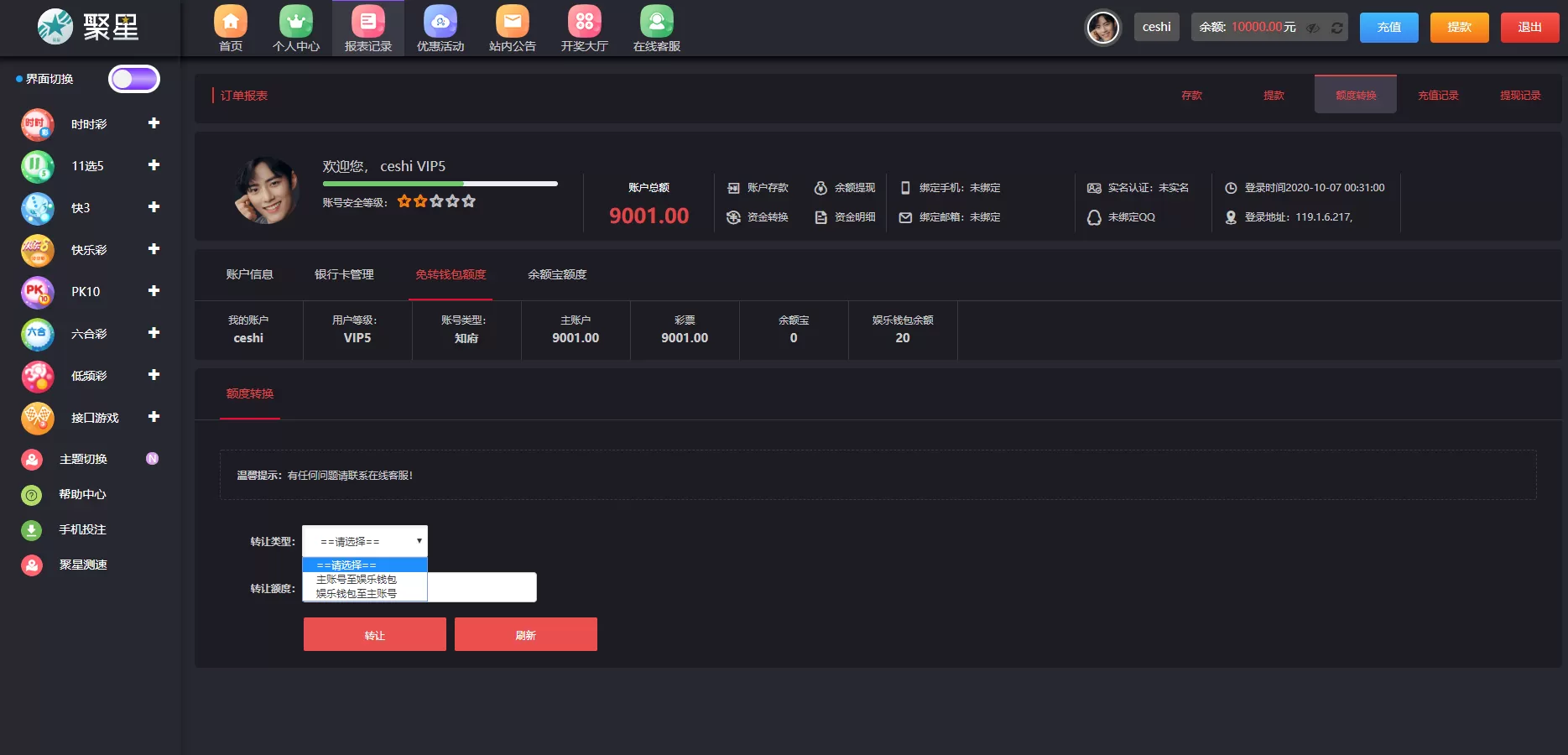Image resolution: width=1568 pixels, height=755 pixels.
Task: Click the red 转让 button
Action: pos(374,635)
